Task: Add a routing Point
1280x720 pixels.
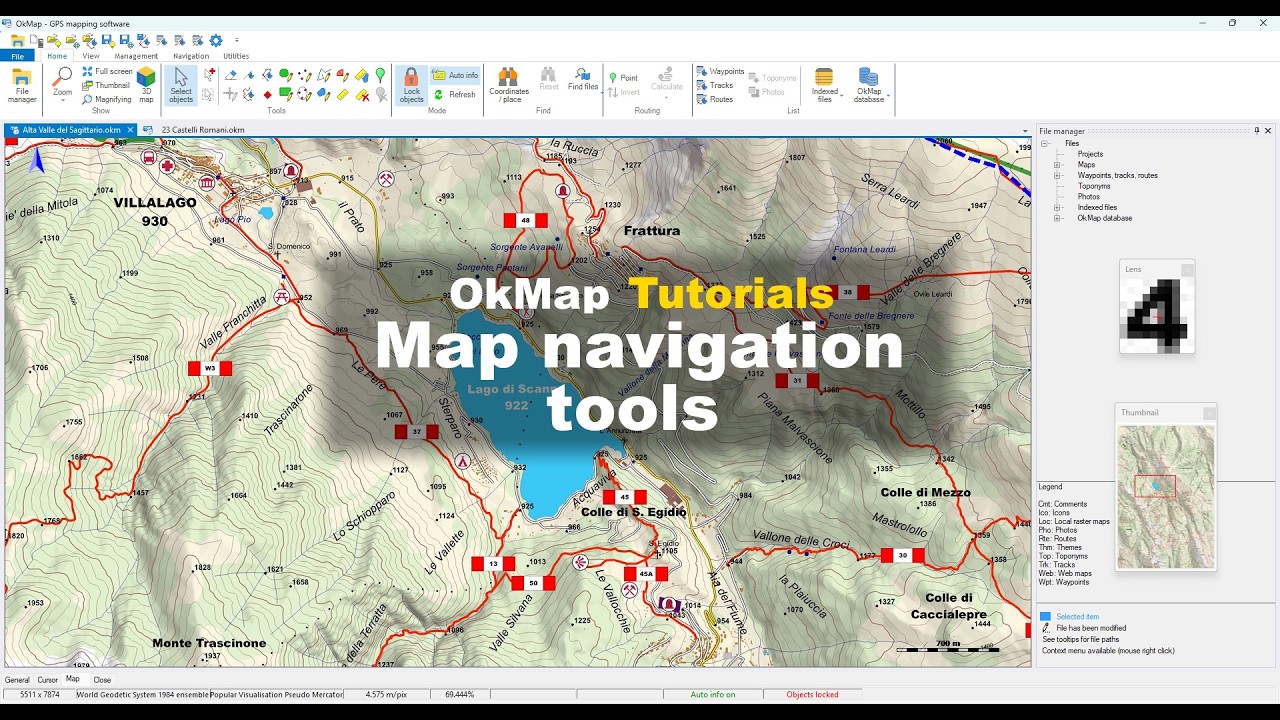Action: [623, 77]
